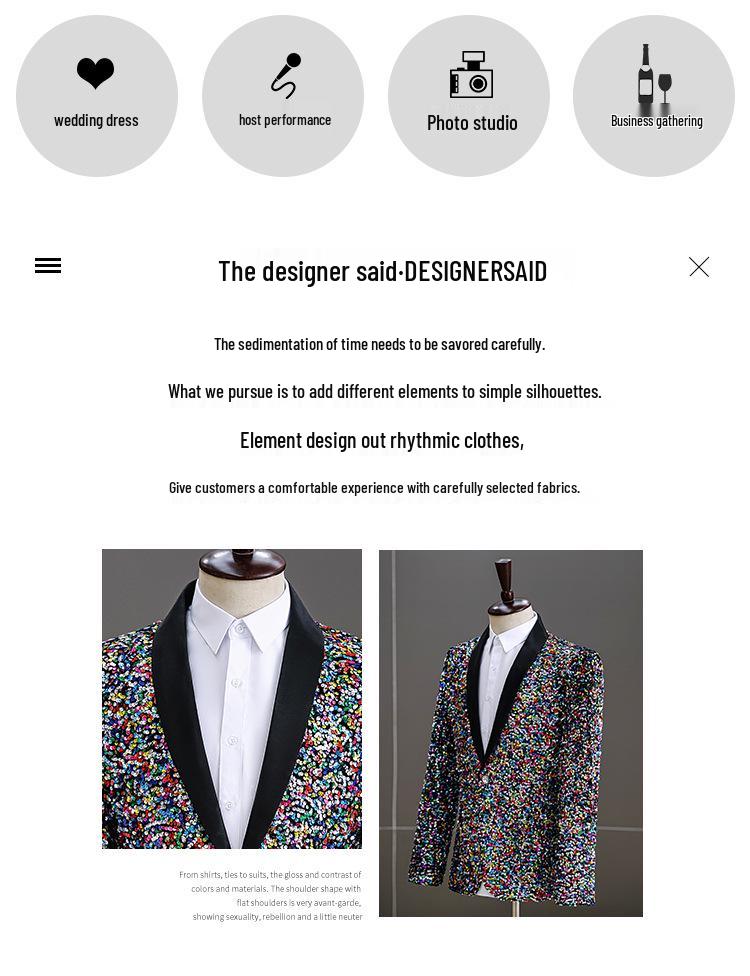Click the mannequin neck knob in right photo
Screen dimensions: 750x976
point(504,579)
